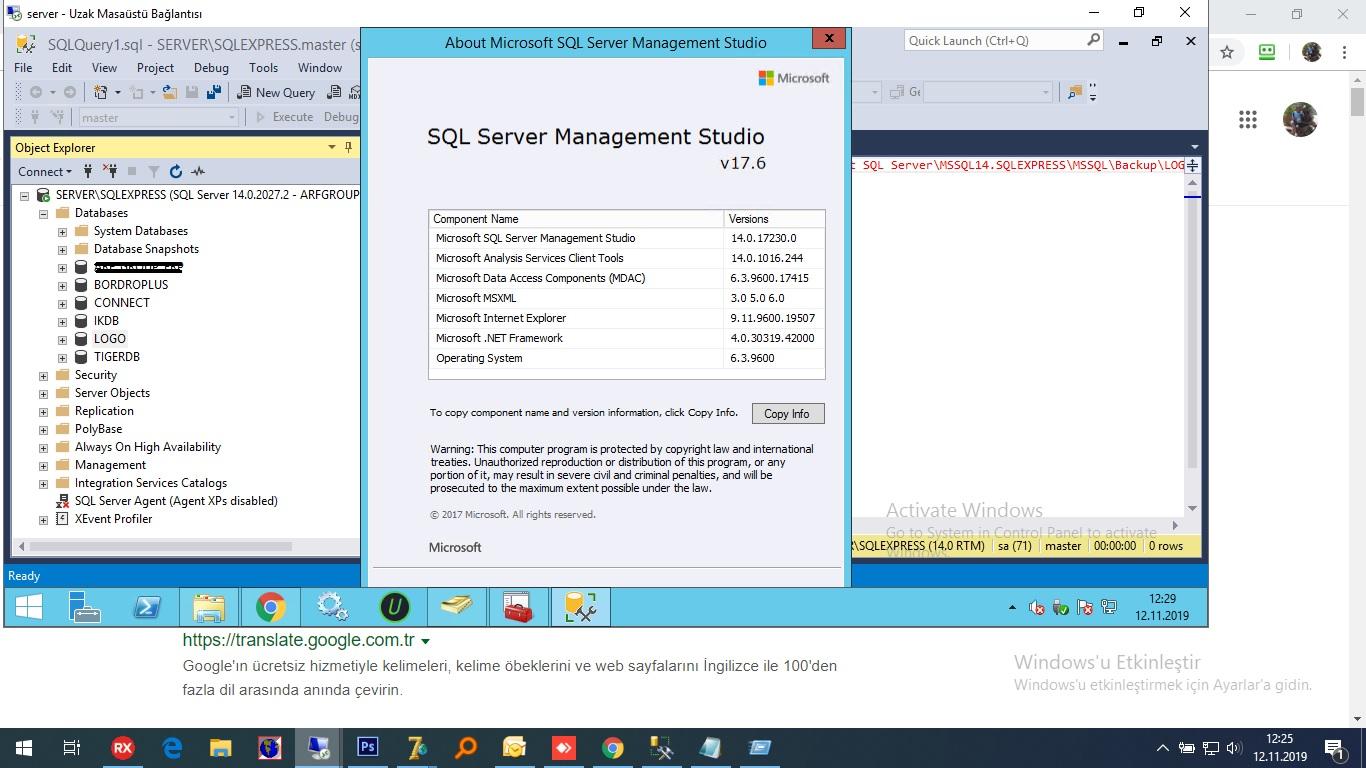Open the Connect dropdown in Object Explorer

(x=45, y=171)
